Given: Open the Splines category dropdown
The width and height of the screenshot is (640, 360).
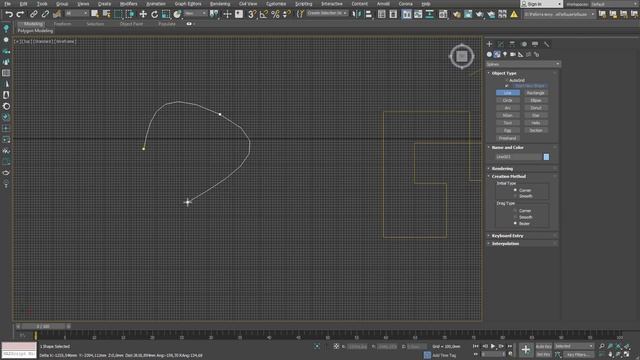Looking at the screenshot, I should [x=523, y=64].
